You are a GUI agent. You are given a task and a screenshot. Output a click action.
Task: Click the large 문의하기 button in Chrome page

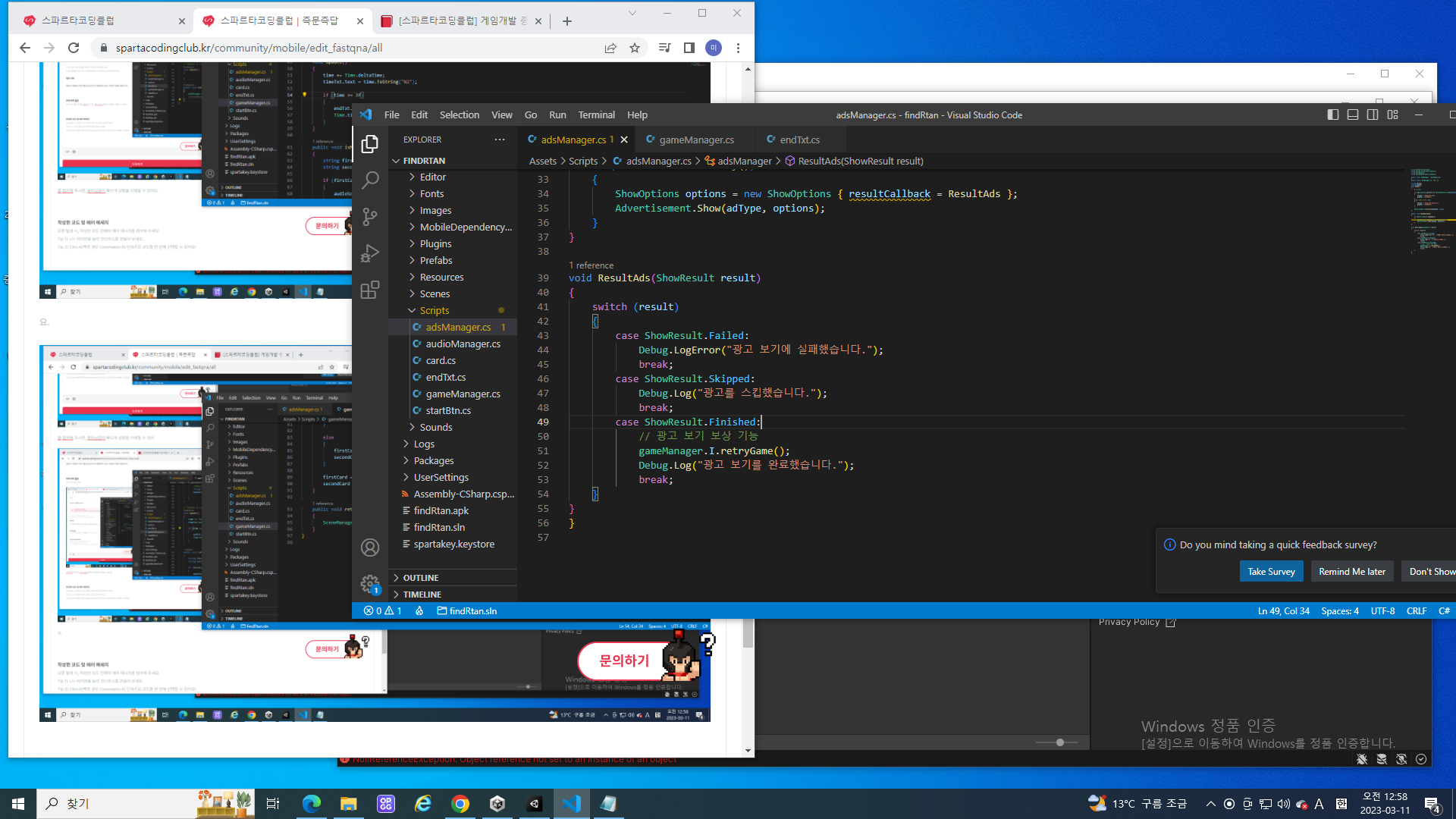pos(624,661)
